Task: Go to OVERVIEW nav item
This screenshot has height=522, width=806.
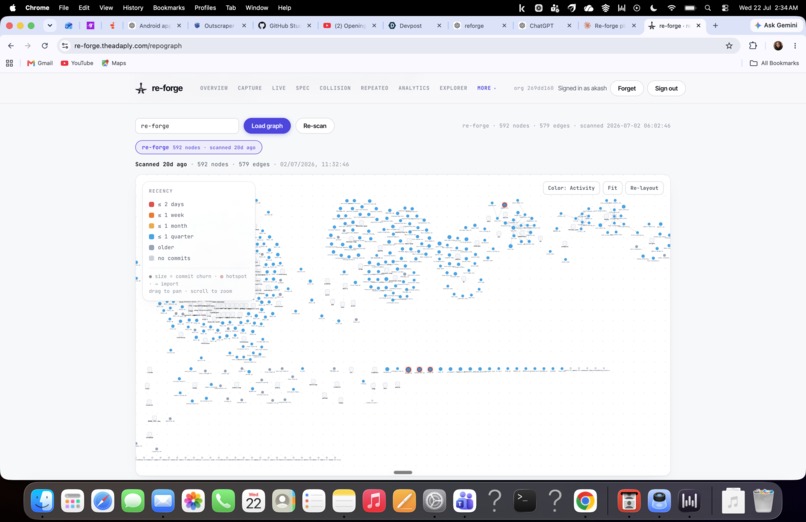Action: click(214, 88)
